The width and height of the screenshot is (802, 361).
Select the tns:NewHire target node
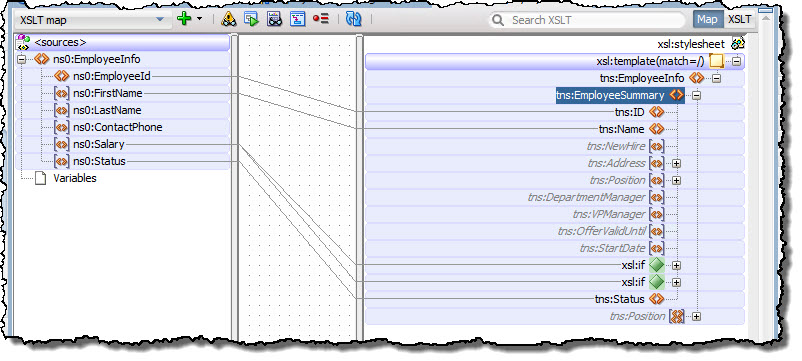click(616, 146)
